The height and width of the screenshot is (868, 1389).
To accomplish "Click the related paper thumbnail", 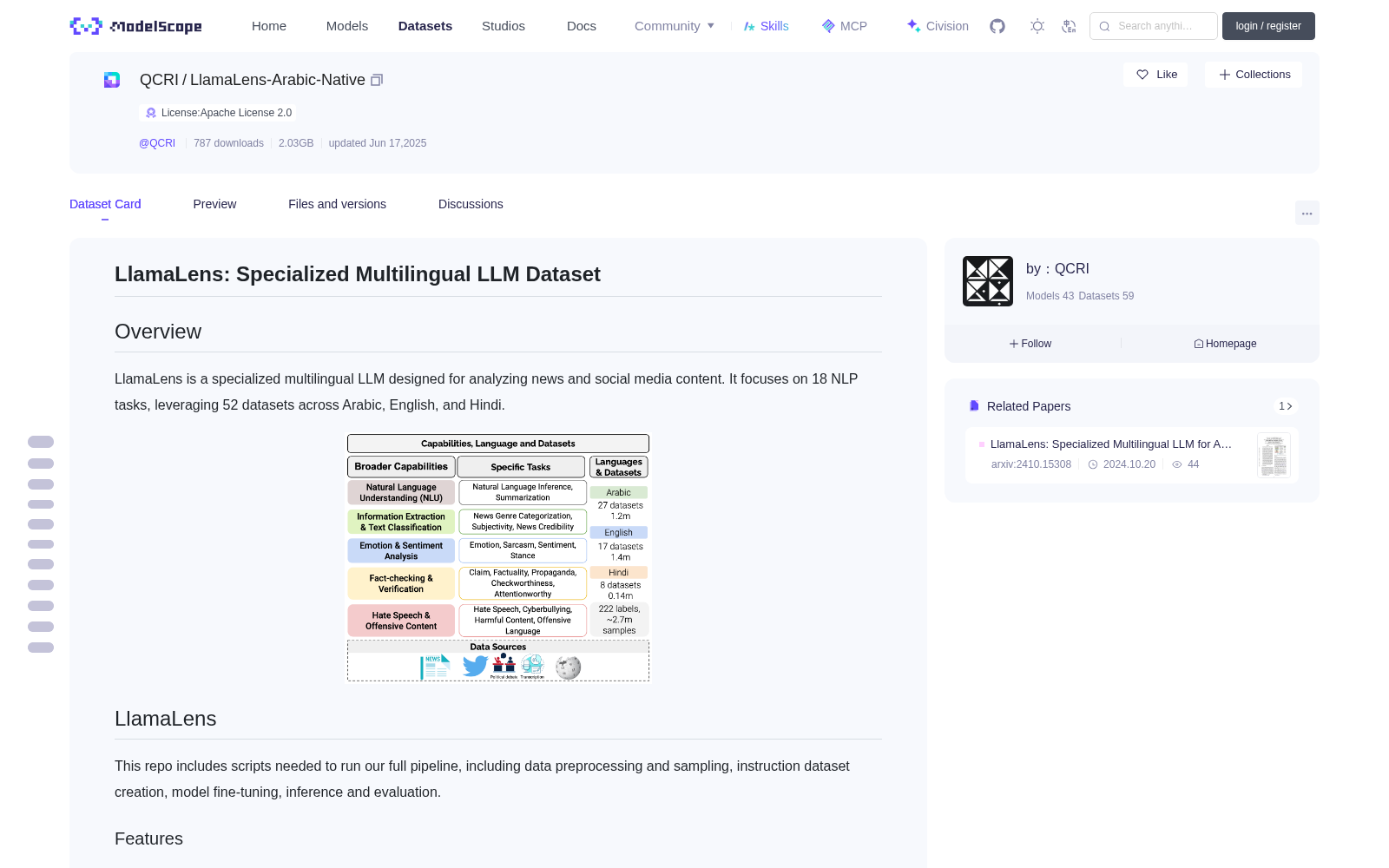I will click(x=1274, y=456).
